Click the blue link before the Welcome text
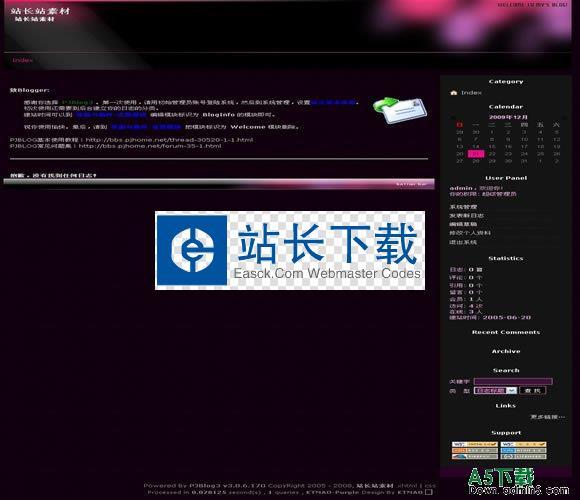This screenshot has height=500, width=580. (x=146, y=127)
